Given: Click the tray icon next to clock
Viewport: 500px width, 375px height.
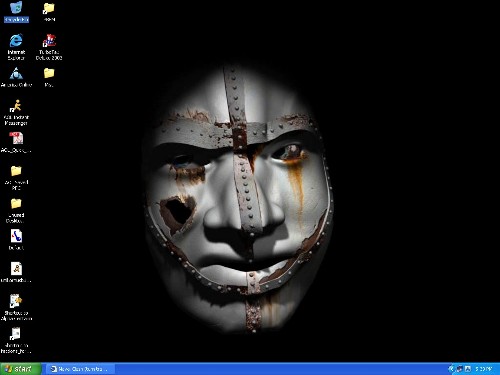Looking at the screenshot, I should coord(468,369).
